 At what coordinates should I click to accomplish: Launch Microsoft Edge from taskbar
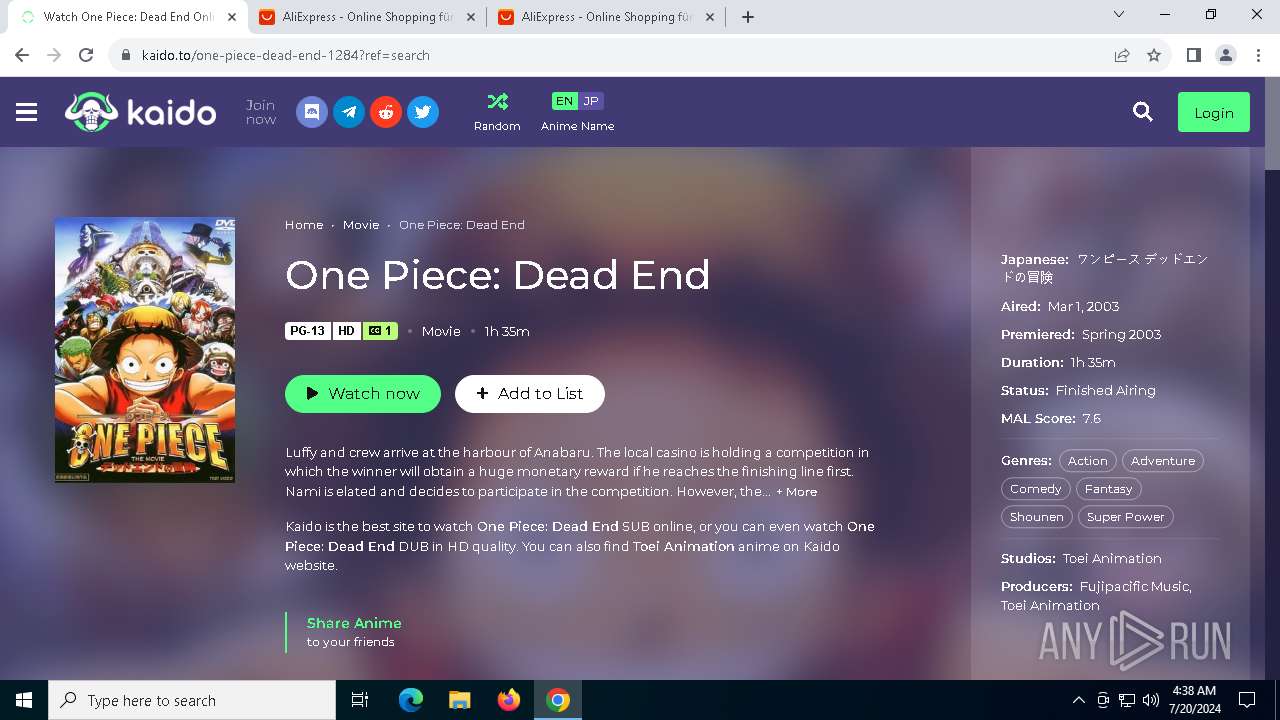click(x=411, y=700)
